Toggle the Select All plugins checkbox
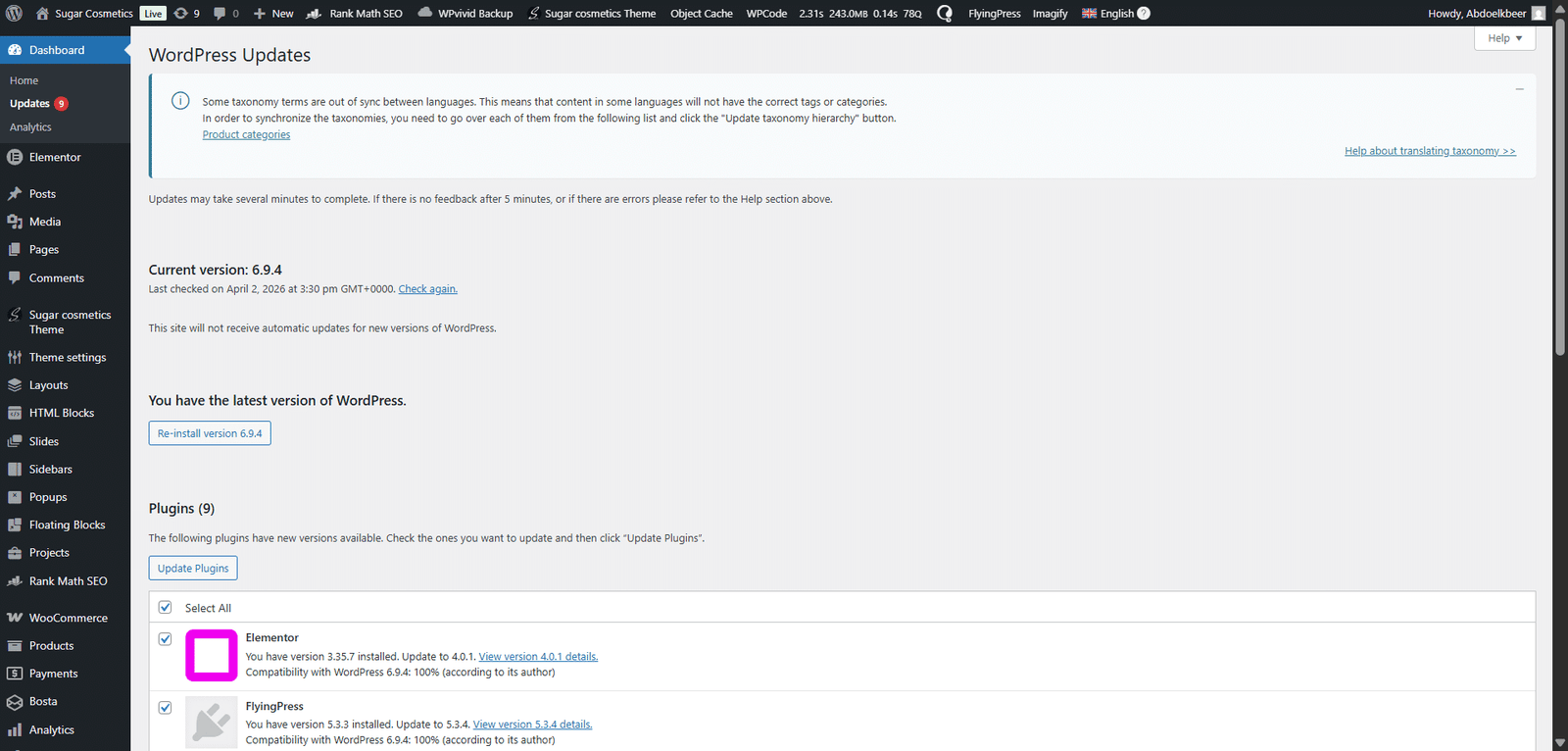The height and width of the screenshot is (751, 1568). pos(166,607)
